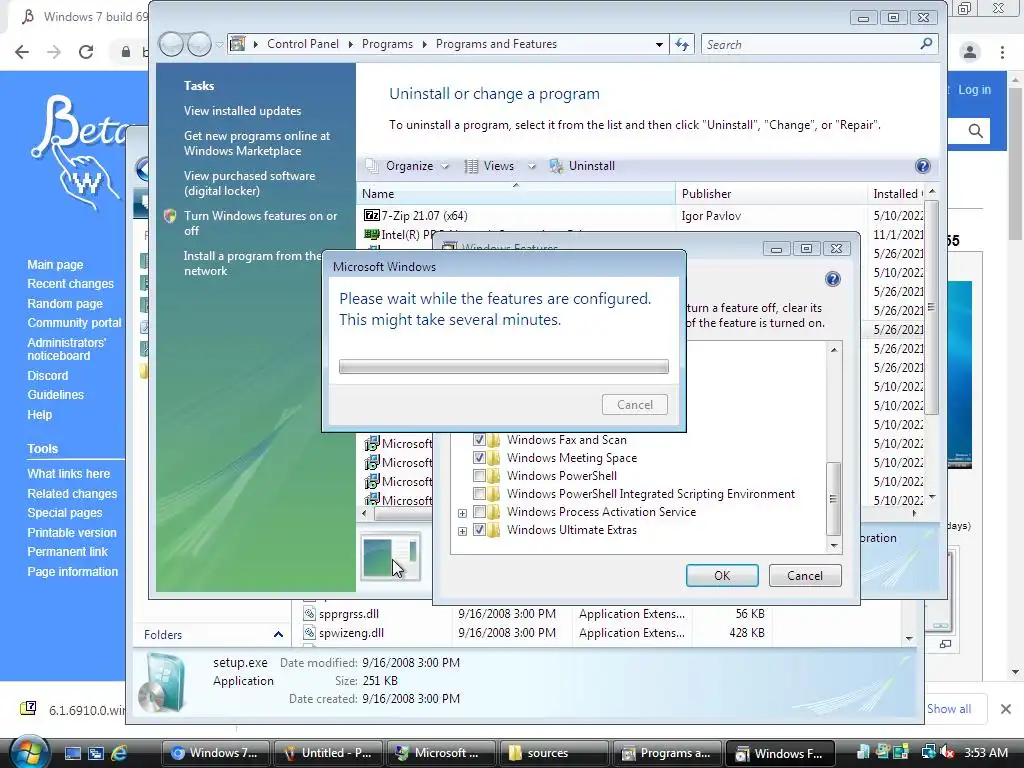Image resolution: width=1024 pixels, height=768 pixels.
Task: Click Cancel in Windows Features dialog
Action: tap(805, 575)
